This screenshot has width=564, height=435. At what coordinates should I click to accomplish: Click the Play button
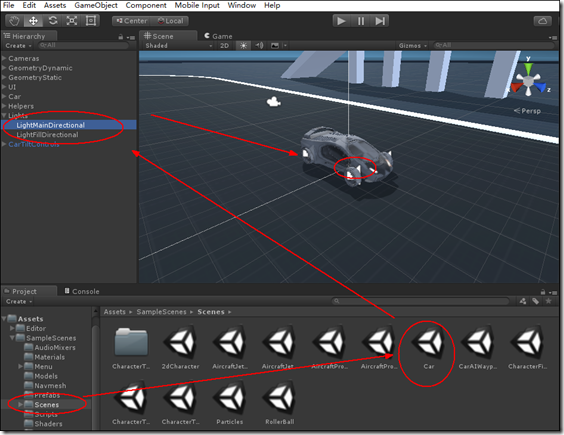[341, 21]
